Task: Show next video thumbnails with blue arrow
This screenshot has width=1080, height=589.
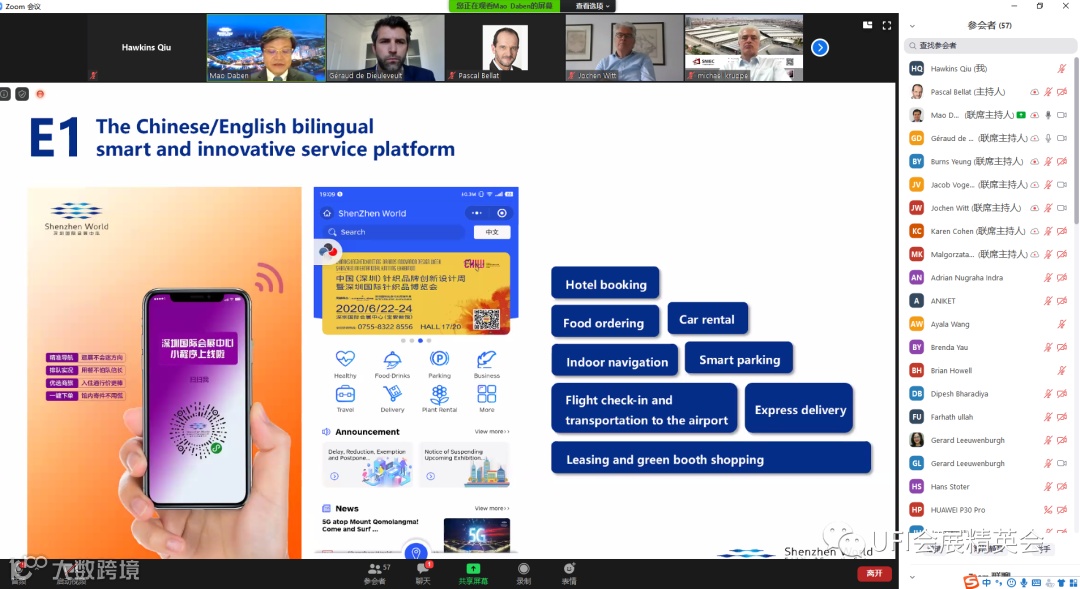Action: [820, 48]
